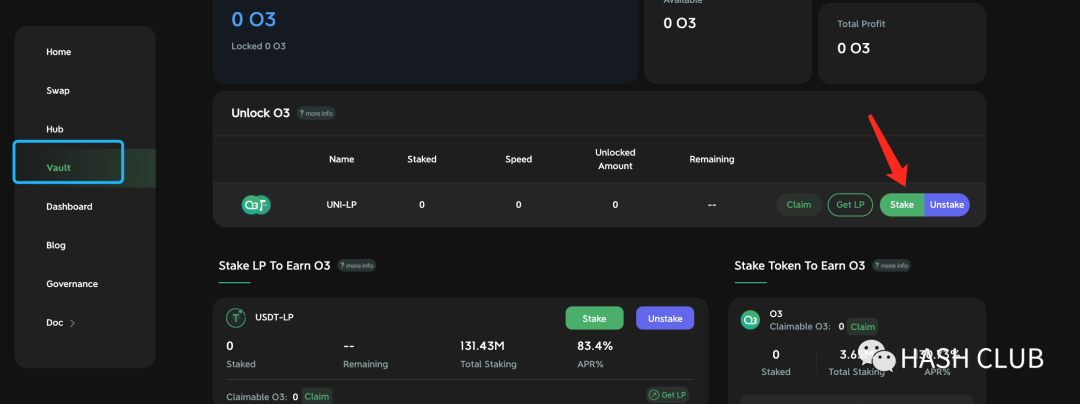Click the USDT-LP pool title
The height and width of the screenshot is (404, 1080).
(x=274, y=317)
